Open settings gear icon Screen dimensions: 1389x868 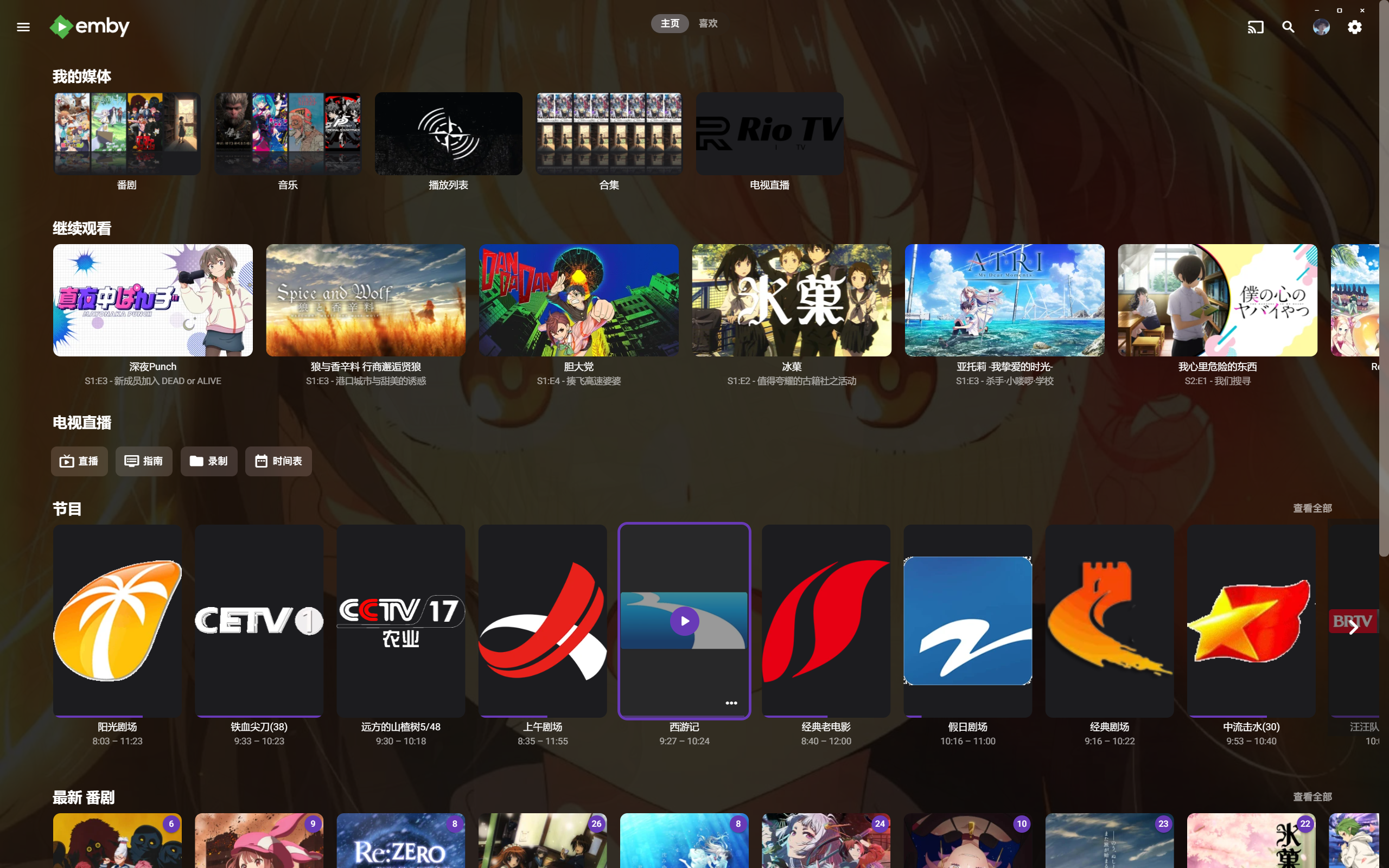click(x=1355, y=27)
